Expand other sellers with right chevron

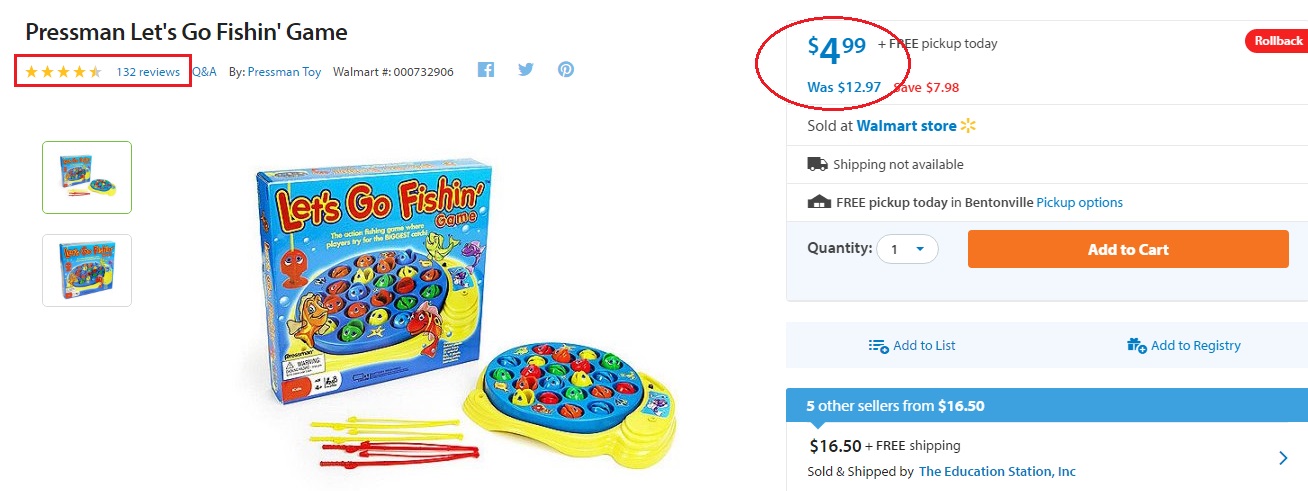click(1283, 458)
